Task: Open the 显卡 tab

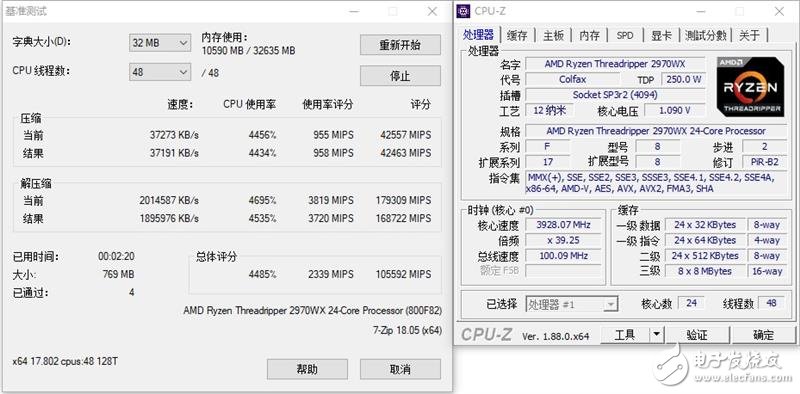Action: (662, 35)
